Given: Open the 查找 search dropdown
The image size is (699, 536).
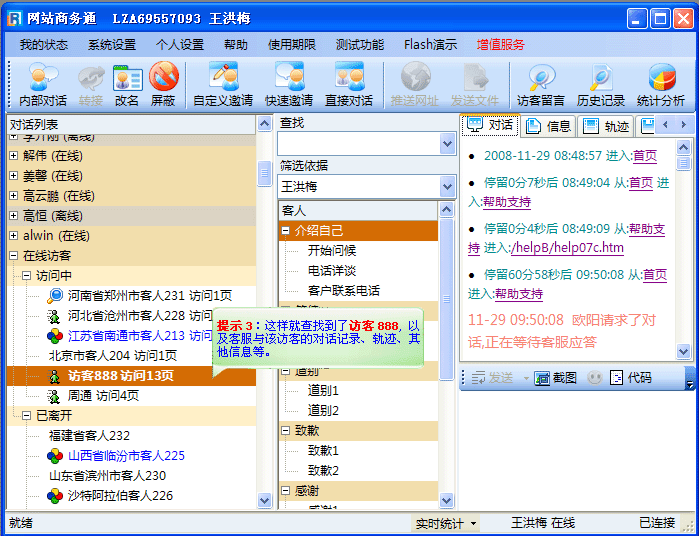Looking at the screenshot, I should click(x=448, y=144).
